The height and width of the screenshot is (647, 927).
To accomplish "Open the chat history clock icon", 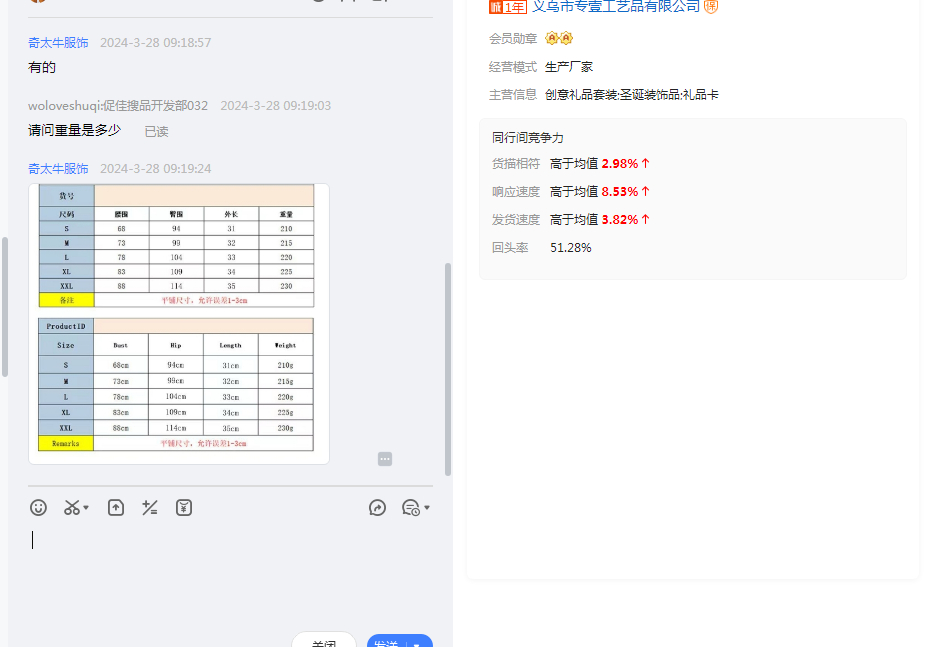I will (410, 508).
